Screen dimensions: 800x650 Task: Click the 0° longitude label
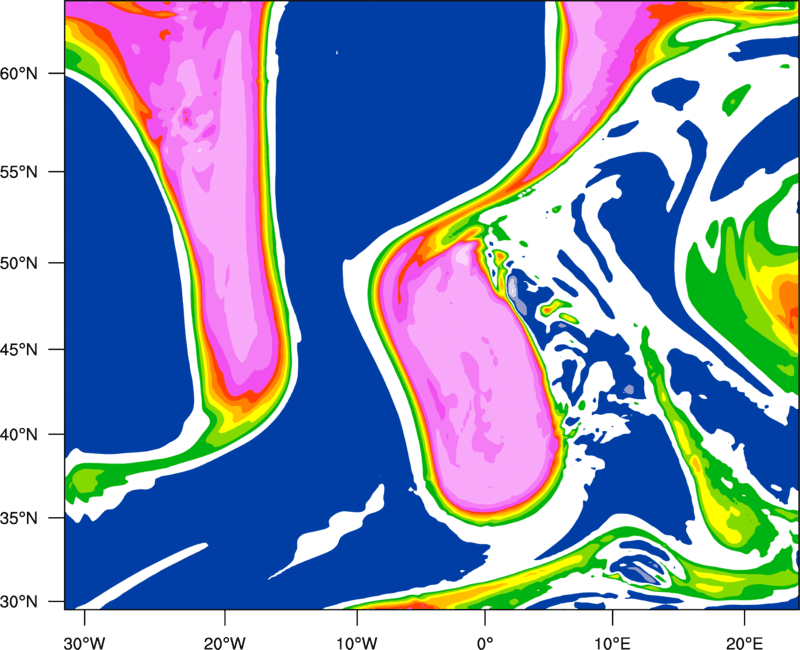485,643
